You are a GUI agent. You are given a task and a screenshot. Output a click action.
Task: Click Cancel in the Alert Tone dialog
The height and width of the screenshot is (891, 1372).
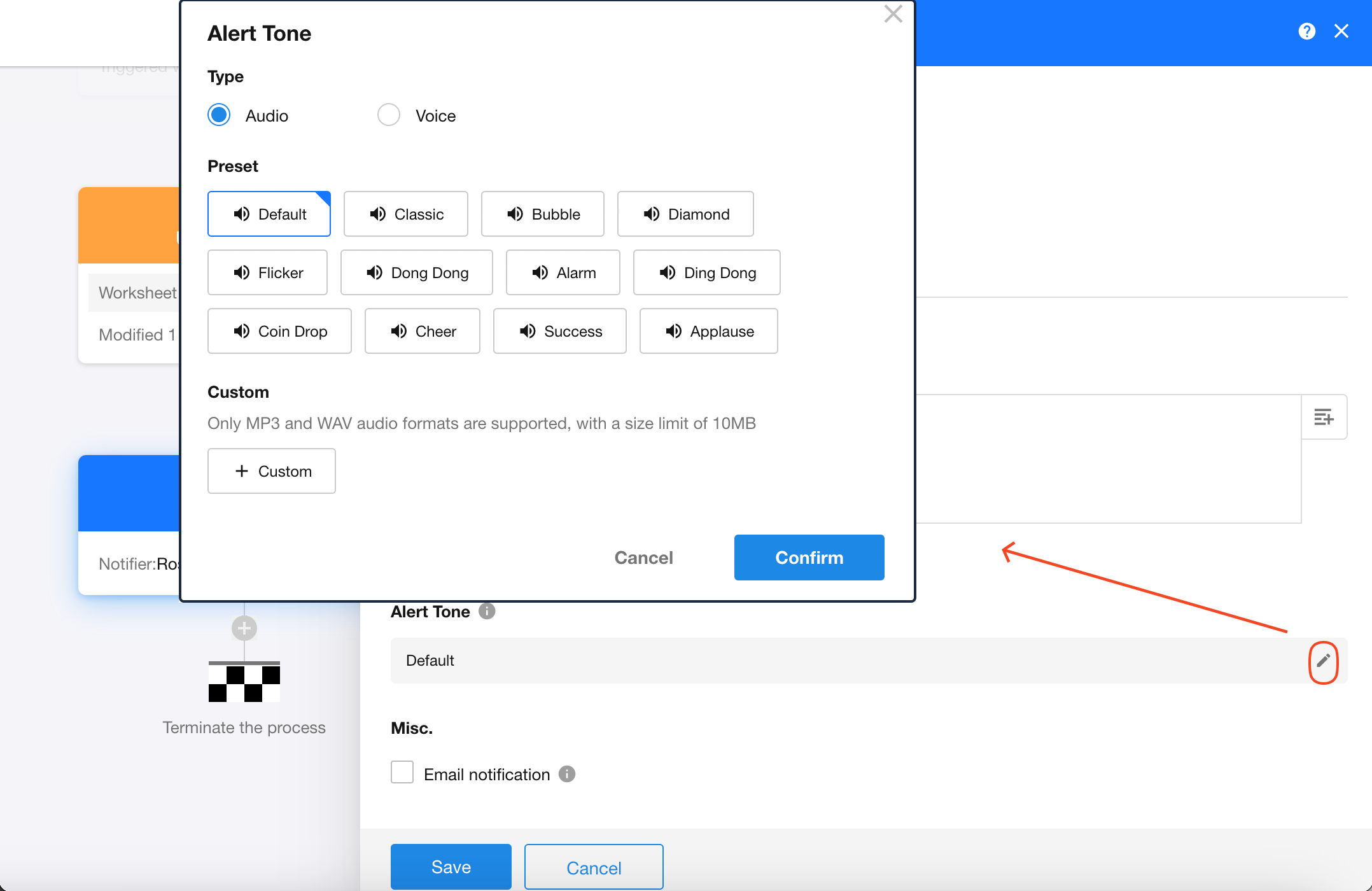pos(643,558)
